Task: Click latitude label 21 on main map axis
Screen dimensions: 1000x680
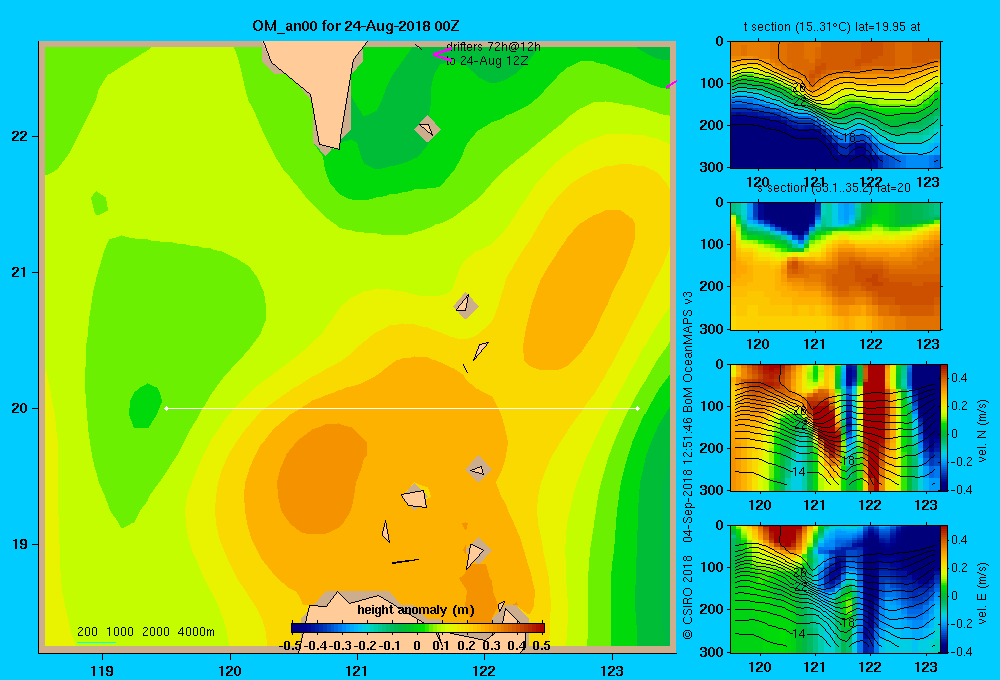Action: point(20,272)
